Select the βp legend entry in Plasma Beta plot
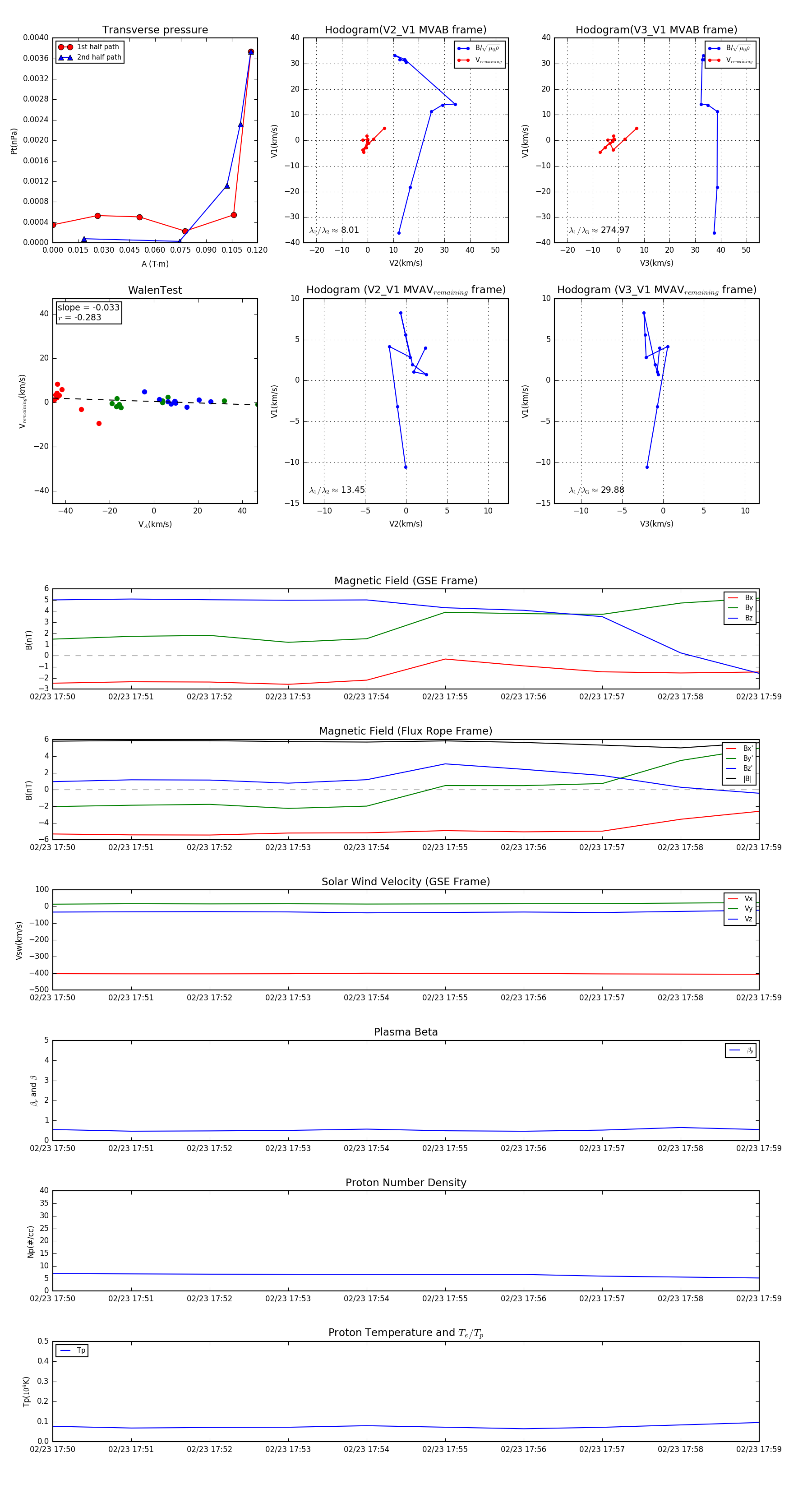Screen dimensions: 812x1489 tap(742, 1050)
